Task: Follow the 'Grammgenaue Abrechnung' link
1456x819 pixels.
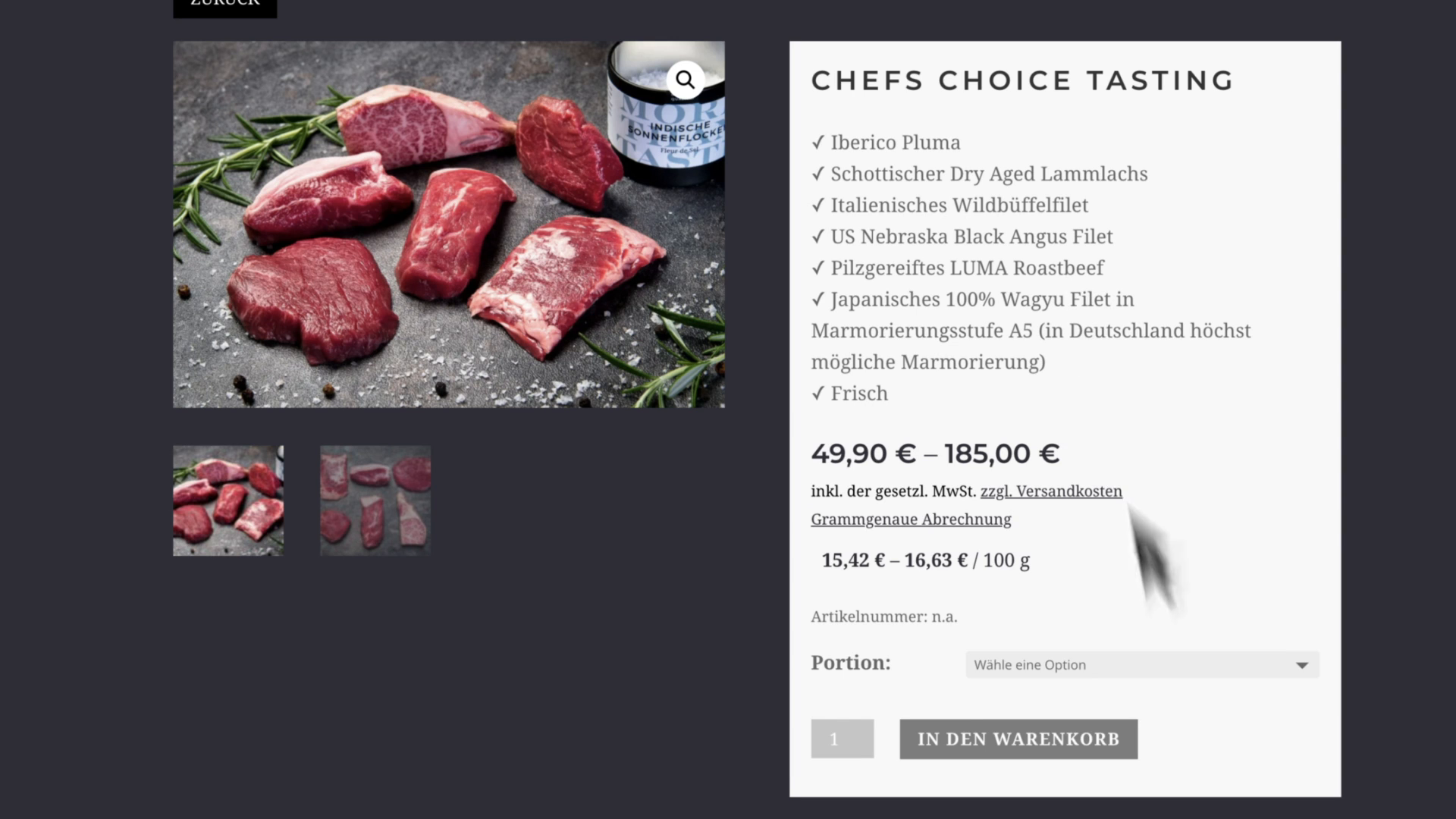Action: tap(910, 519)
